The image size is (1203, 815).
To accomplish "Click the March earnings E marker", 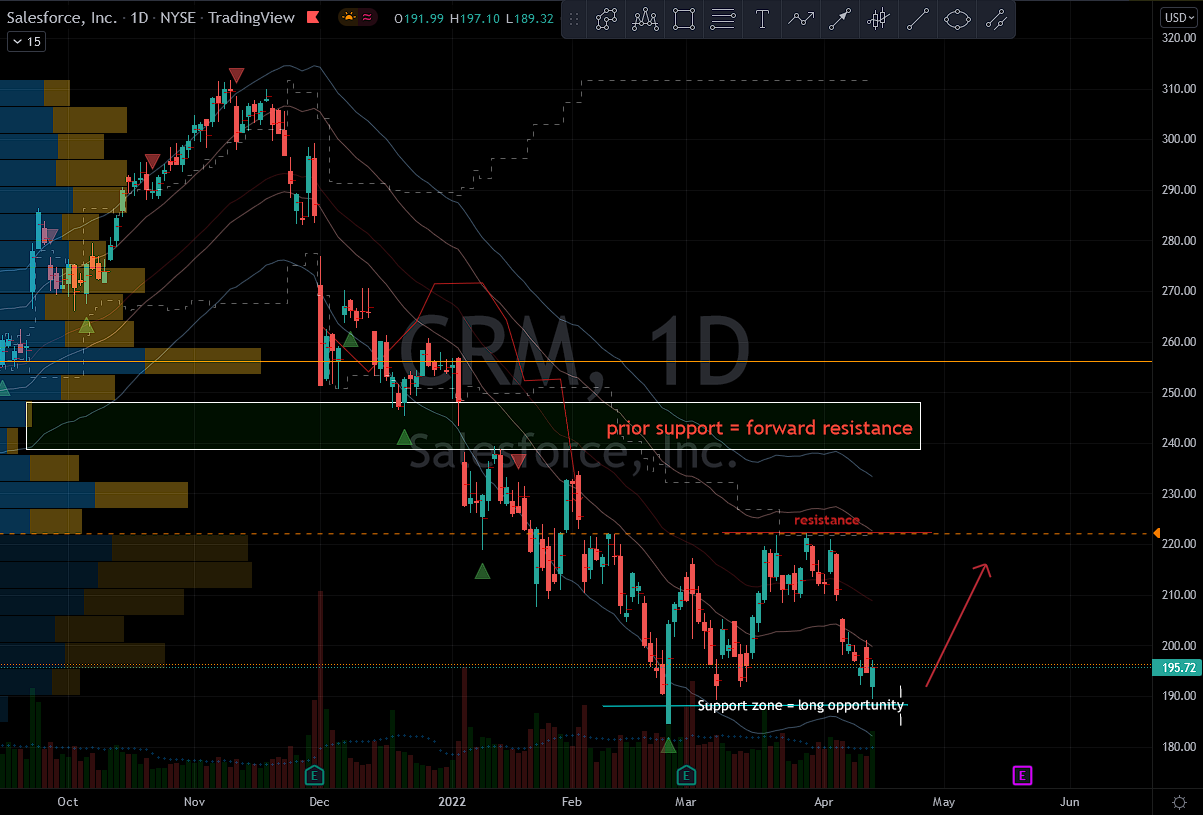I will [686, 775].
